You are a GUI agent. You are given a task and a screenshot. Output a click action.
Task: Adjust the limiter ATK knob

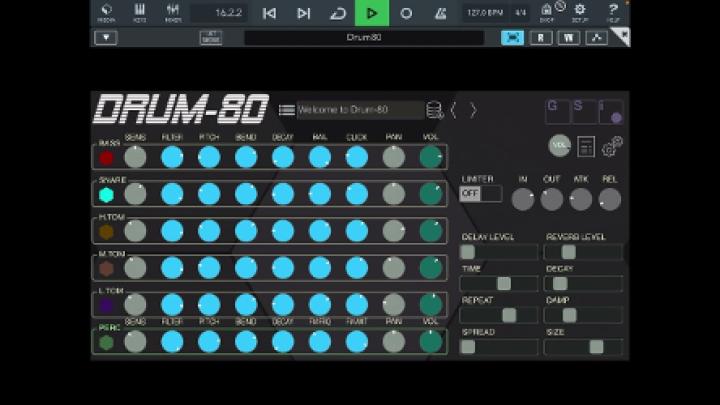tap(581, 200)
